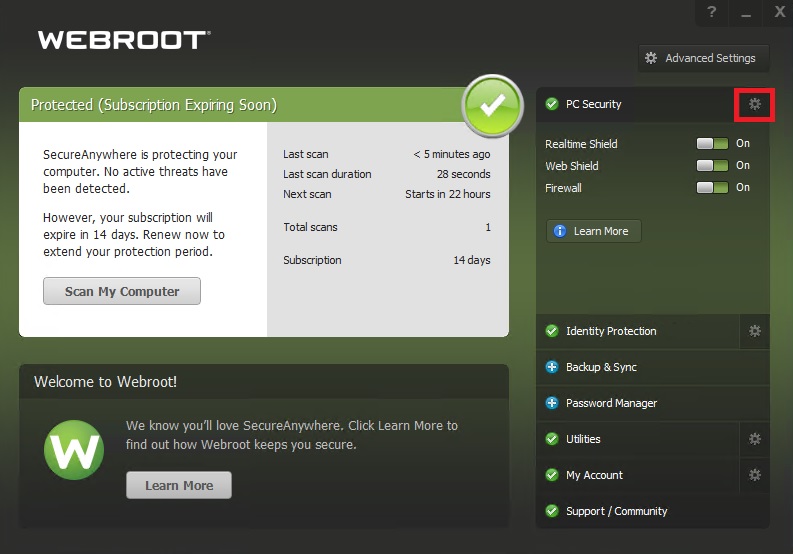Click the Identity Protection green check icon
The image size is (793, 554).
point(552,331)
